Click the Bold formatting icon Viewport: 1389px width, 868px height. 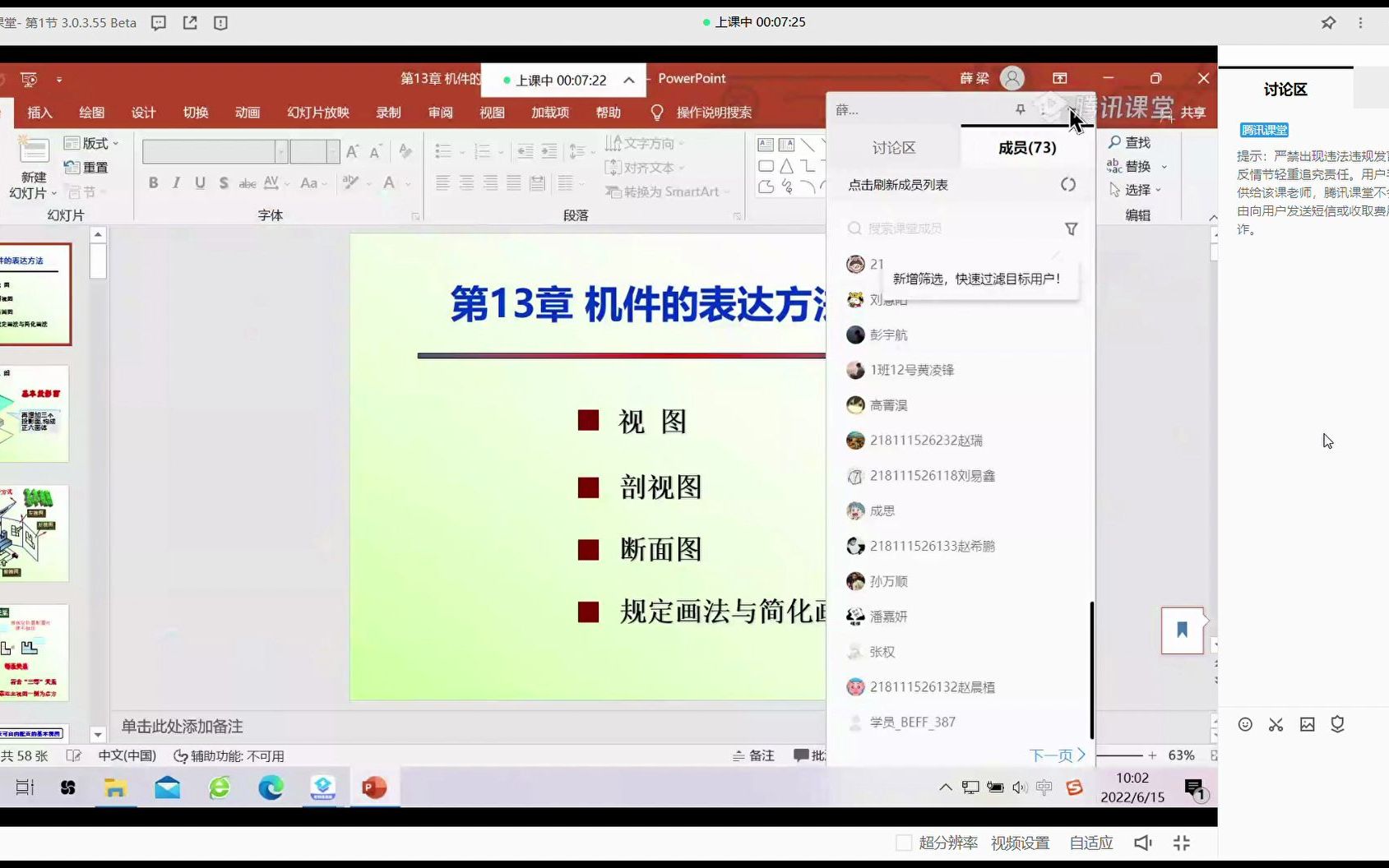pyautogui.click(x=153, y=182)
